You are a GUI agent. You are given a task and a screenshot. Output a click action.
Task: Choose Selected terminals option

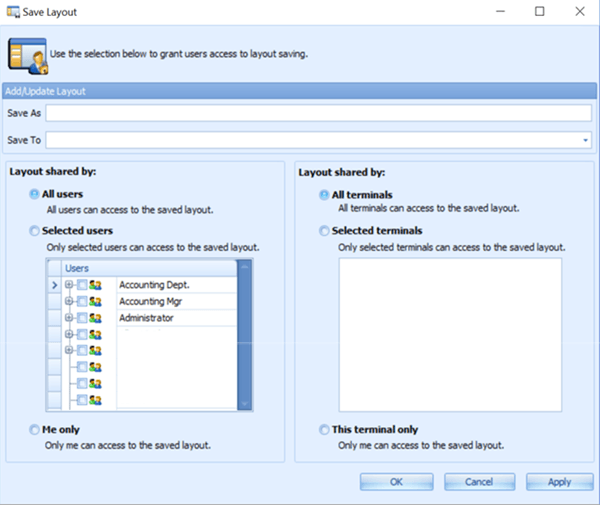click(324, 231)
